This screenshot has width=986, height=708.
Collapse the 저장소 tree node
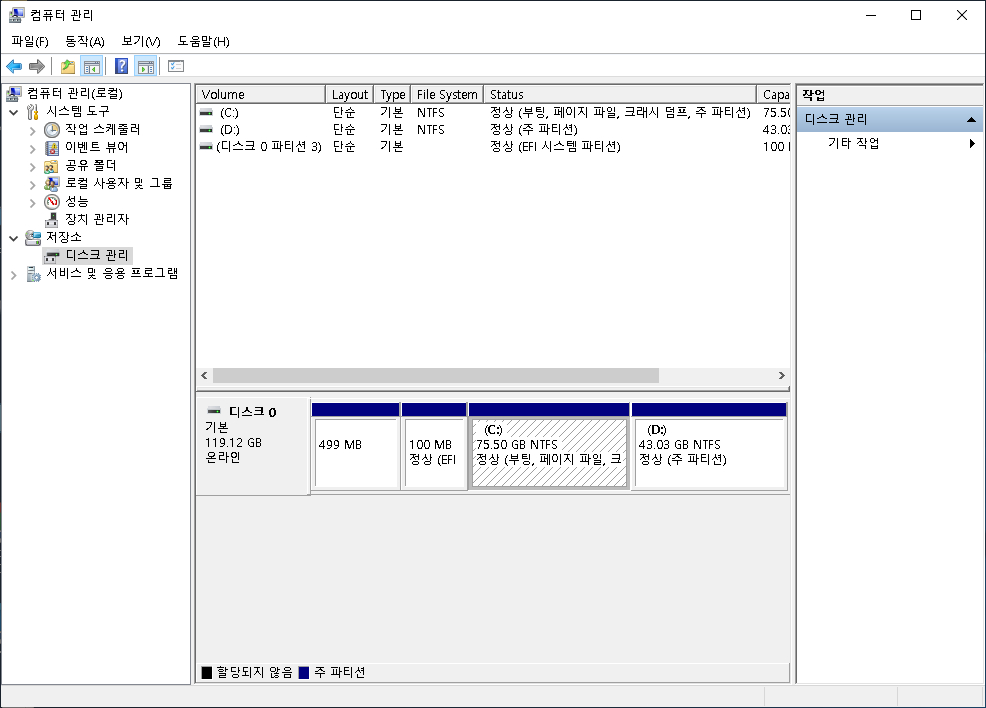pyautogui.click(x=14, y=237)
